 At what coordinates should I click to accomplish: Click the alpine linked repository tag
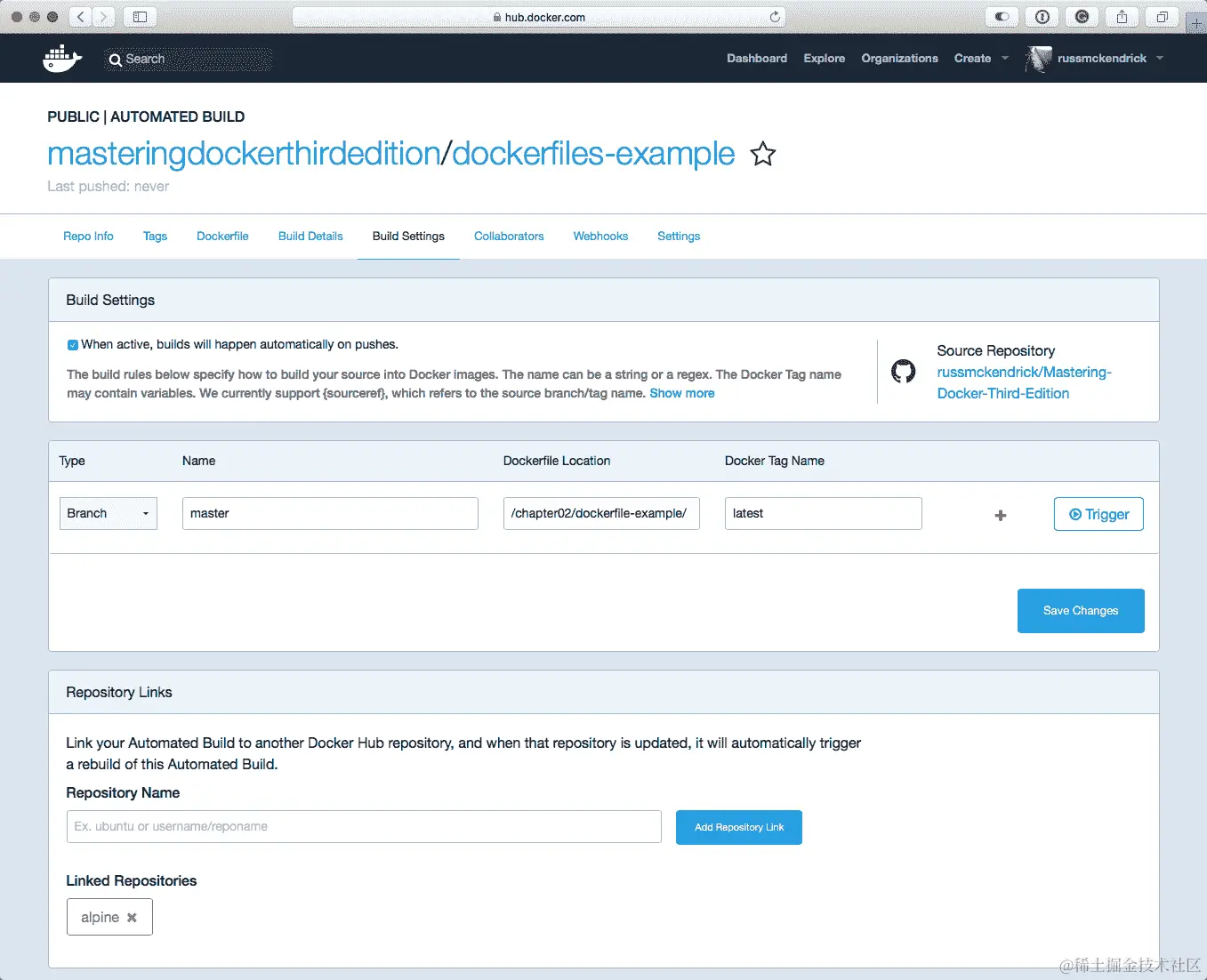coord(109,917)
